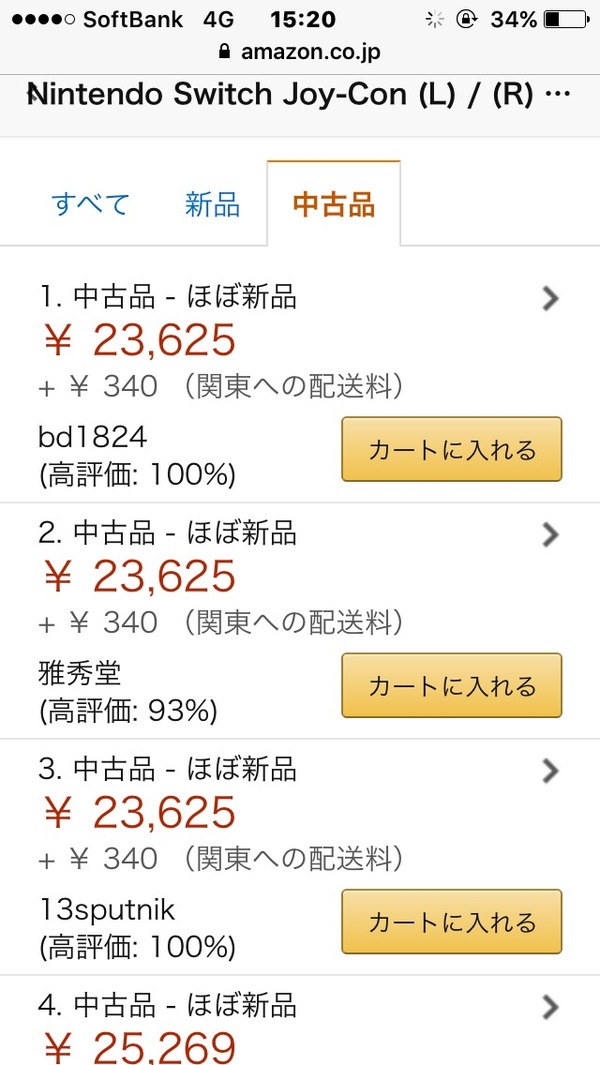Open seller 雅秀堂 profile
The height and width of the screenshot is (1065, 600).
(80, 674)
